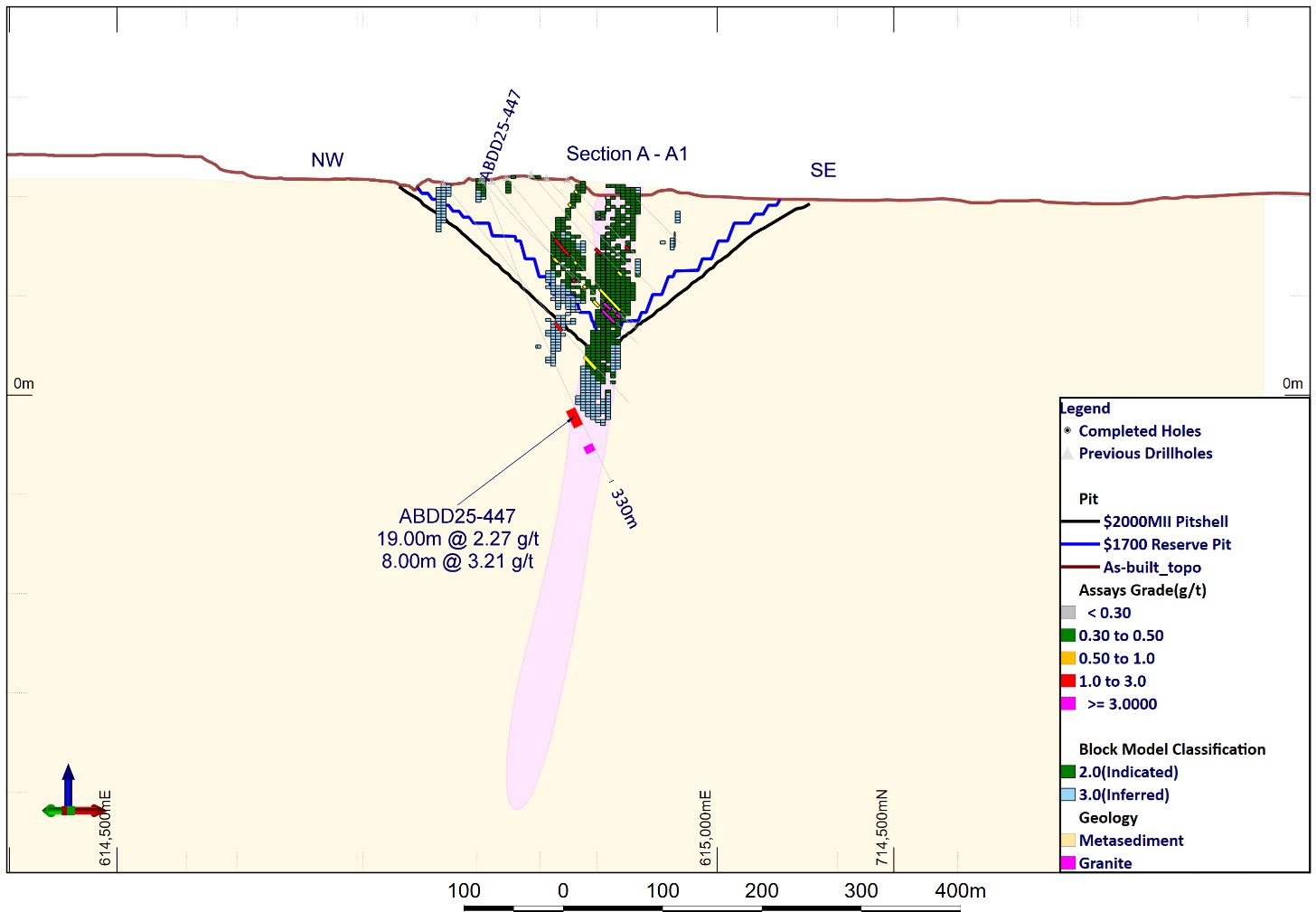Click the light blue 3.0(Inferred) swatch
Image resolution: width=1316 pixels, height=912 pixels.
coord(1068,795)
